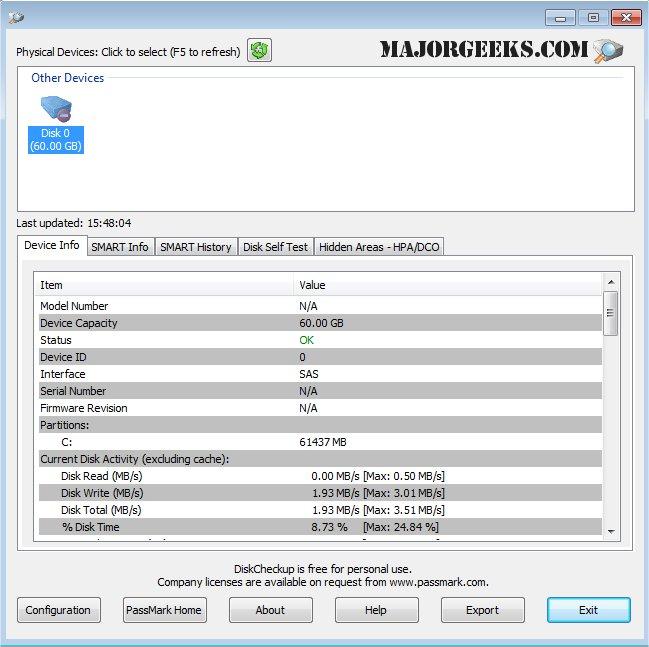This screenshot has height=647, width=649.
Task: Click the green refresh devices icon
Action: coord(260,51)
